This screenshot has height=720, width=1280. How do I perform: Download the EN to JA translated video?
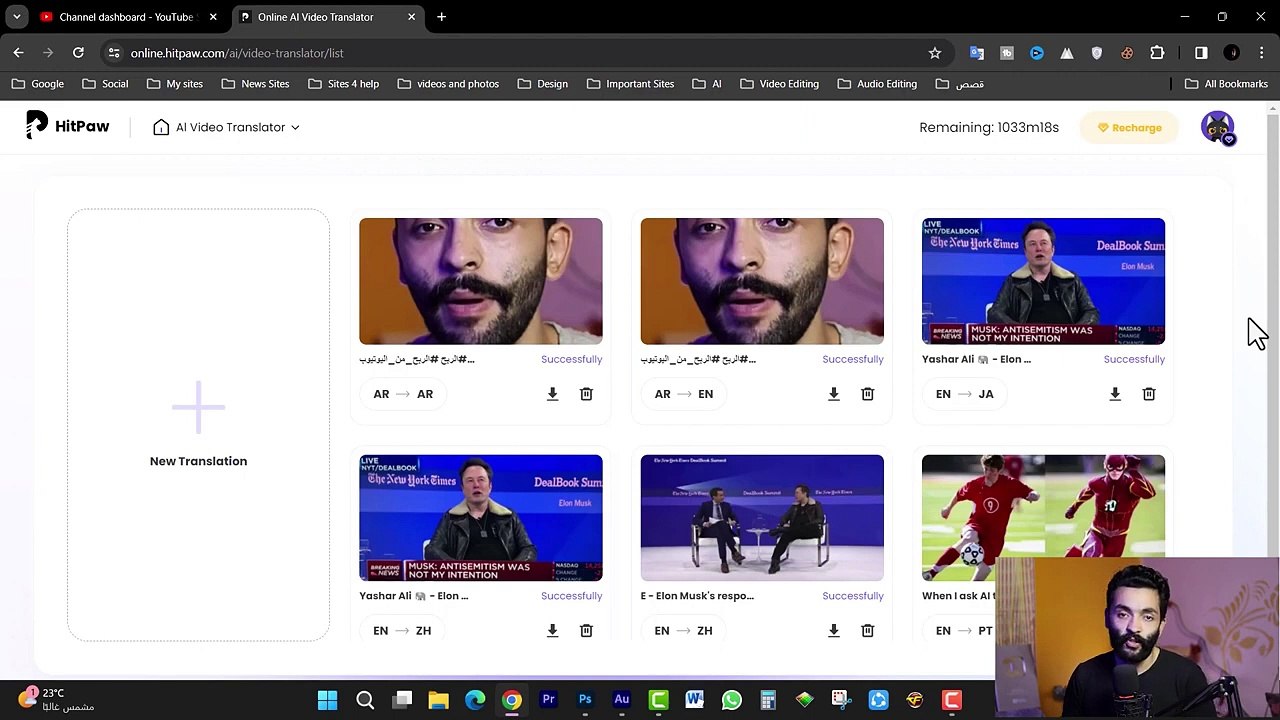[x=1115, y=394]
